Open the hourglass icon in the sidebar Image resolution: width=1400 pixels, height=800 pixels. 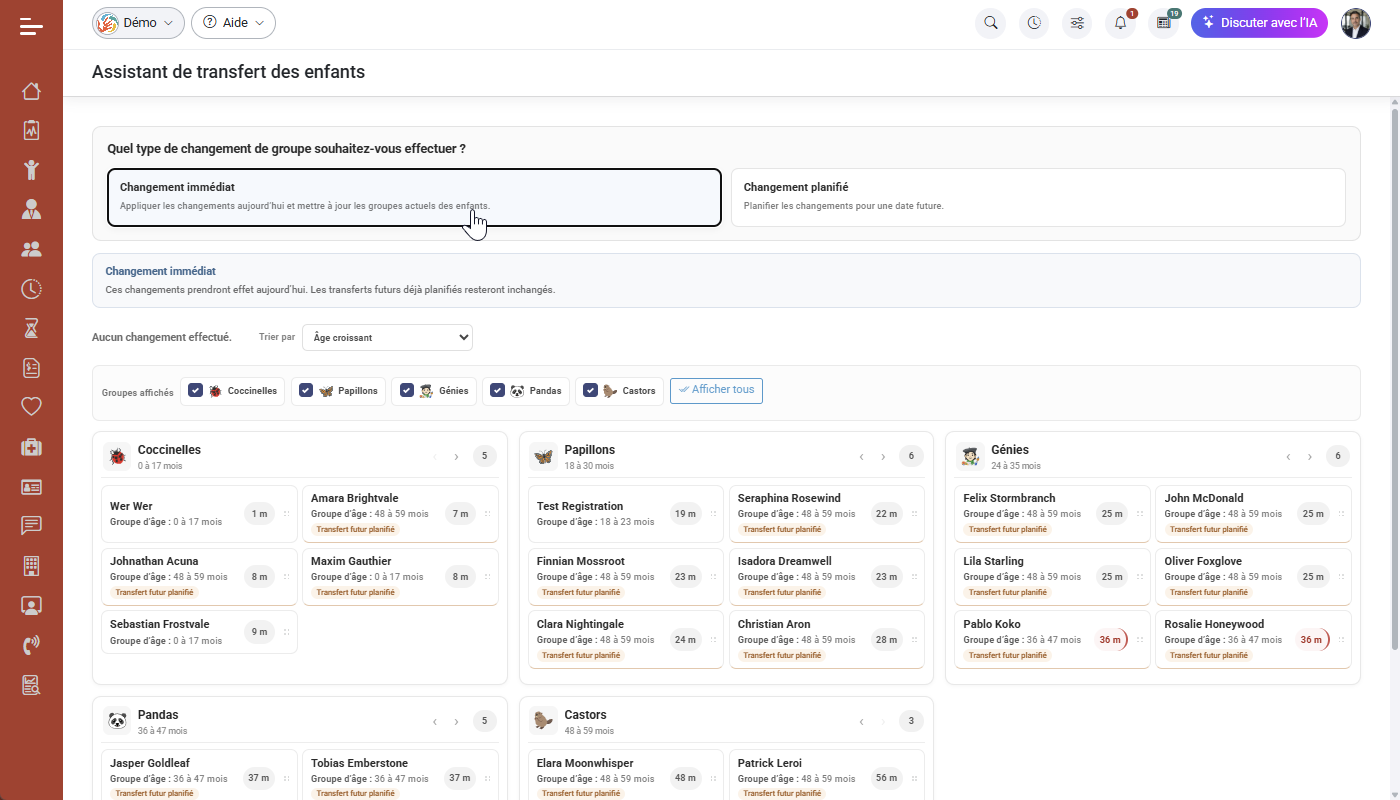(x=31, y=328)
